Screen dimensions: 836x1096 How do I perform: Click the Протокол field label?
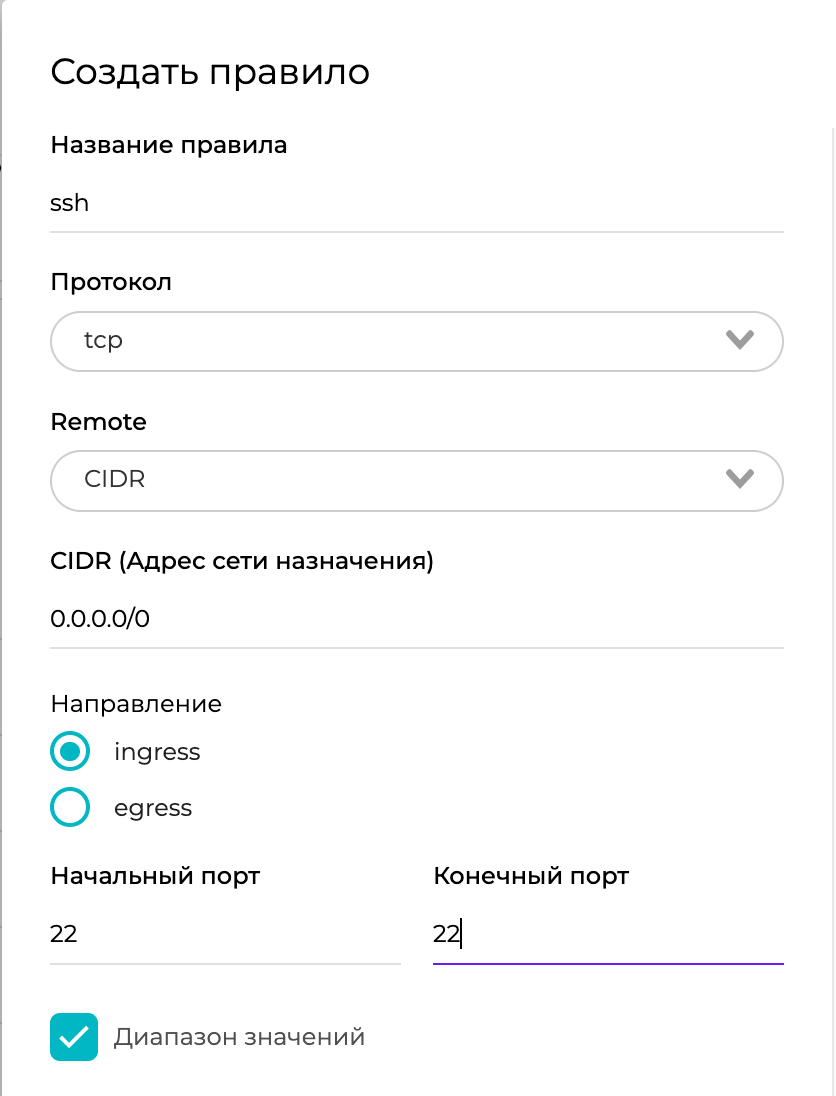[x=111, y=282]
